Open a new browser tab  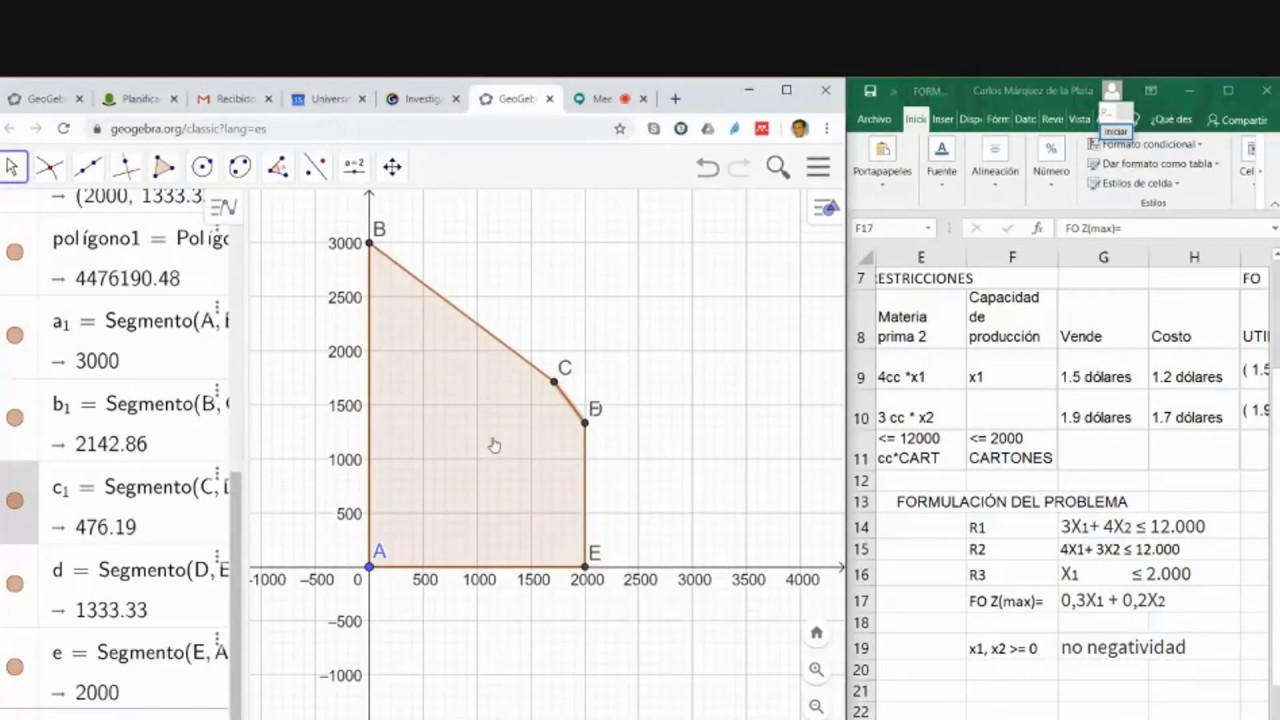(x=675, y=99)
